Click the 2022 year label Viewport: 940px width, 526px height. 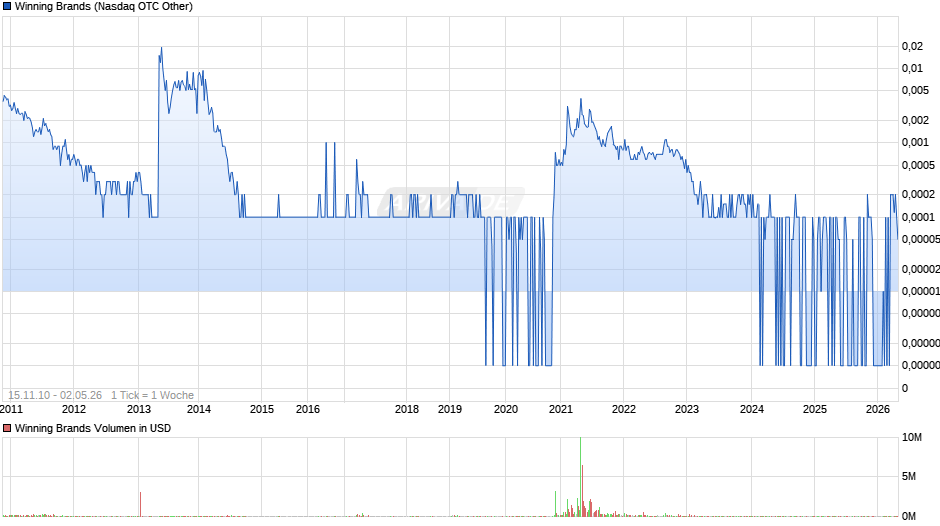[x=624, y=409]
